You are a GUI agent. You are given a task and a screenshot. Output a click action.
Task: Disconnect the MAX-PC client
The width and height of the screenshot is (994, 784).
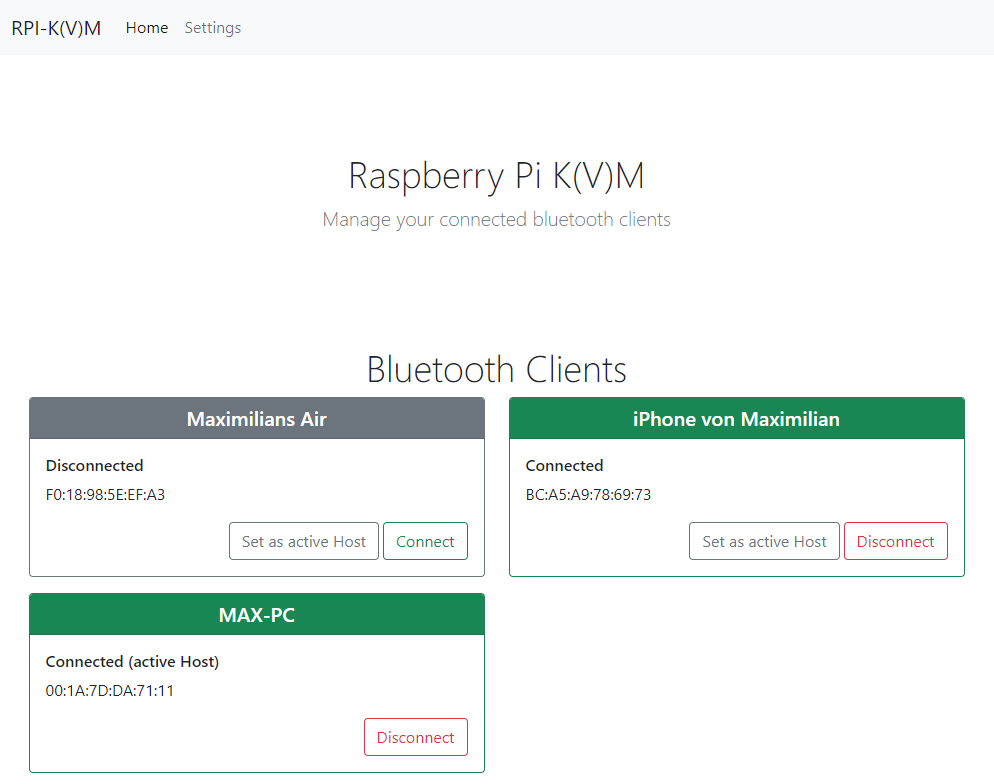[x=416, y=737]
